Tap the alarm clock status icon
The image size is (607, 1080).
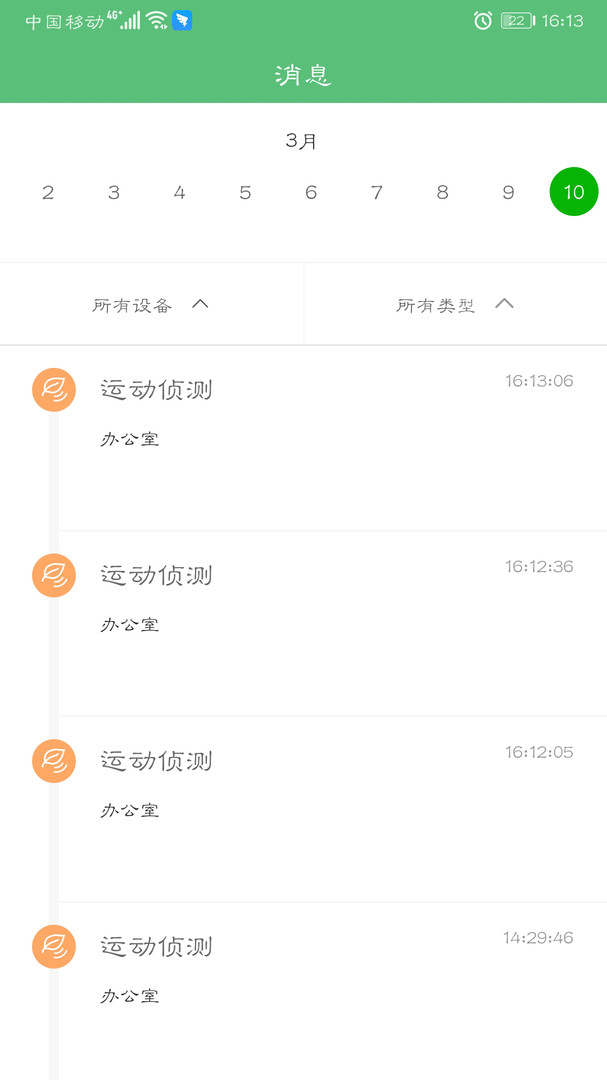click(483, 20)
